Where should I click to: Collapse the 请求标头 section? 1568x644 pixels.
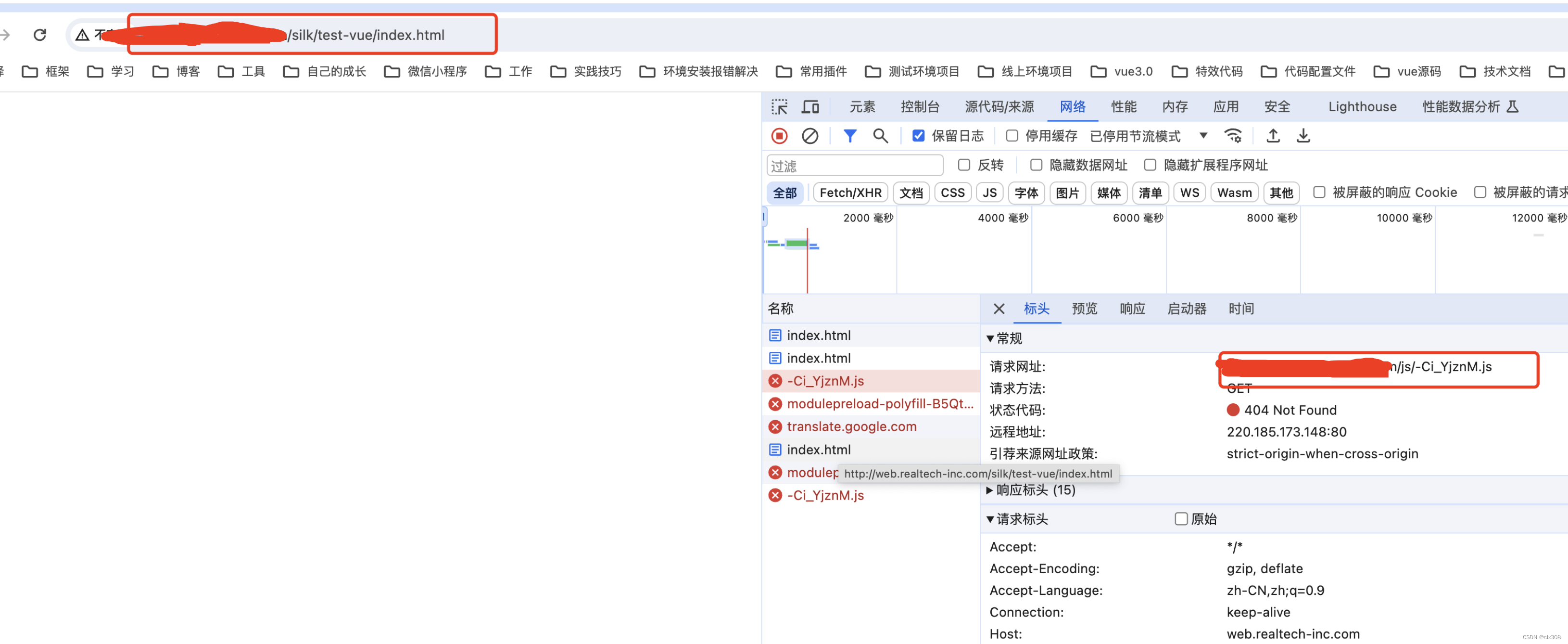(1017, 519)
